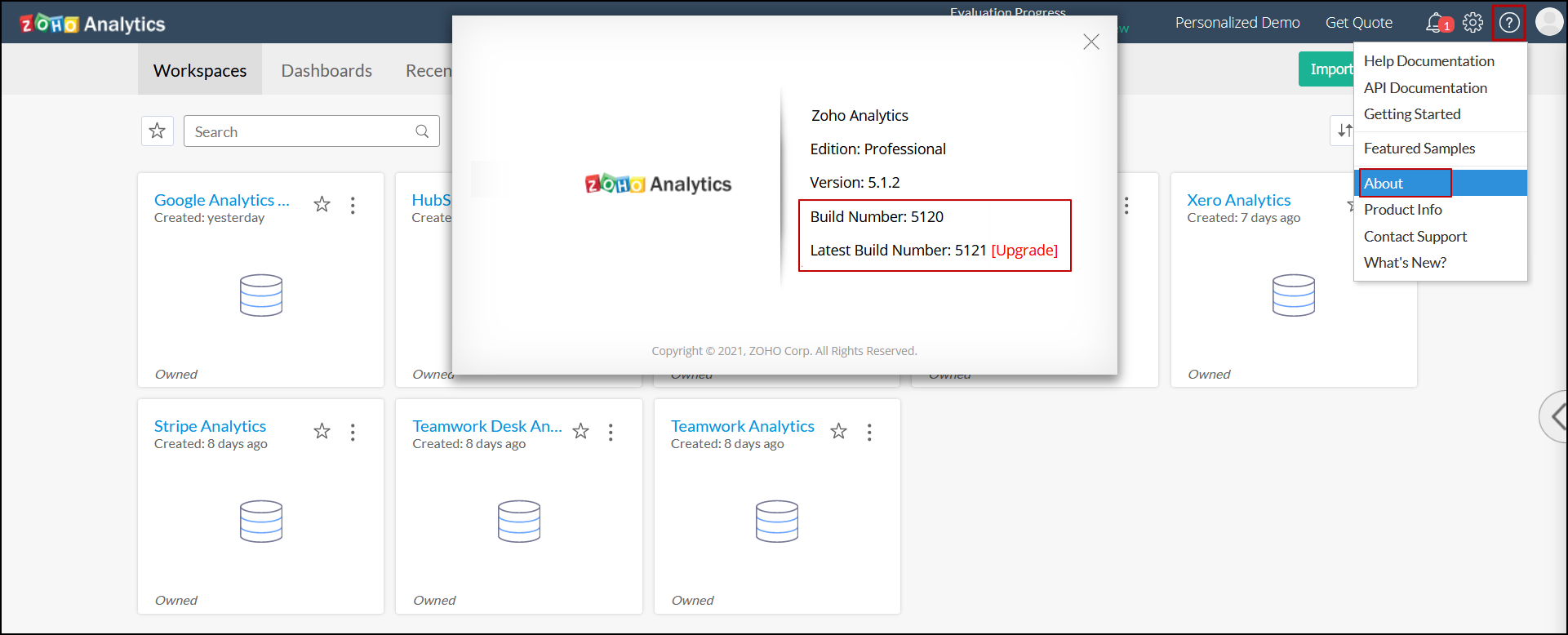1568x635 pixels.
Task: Click the 'Version: 5.1.2' text
Action: click(x=855, y=182)
